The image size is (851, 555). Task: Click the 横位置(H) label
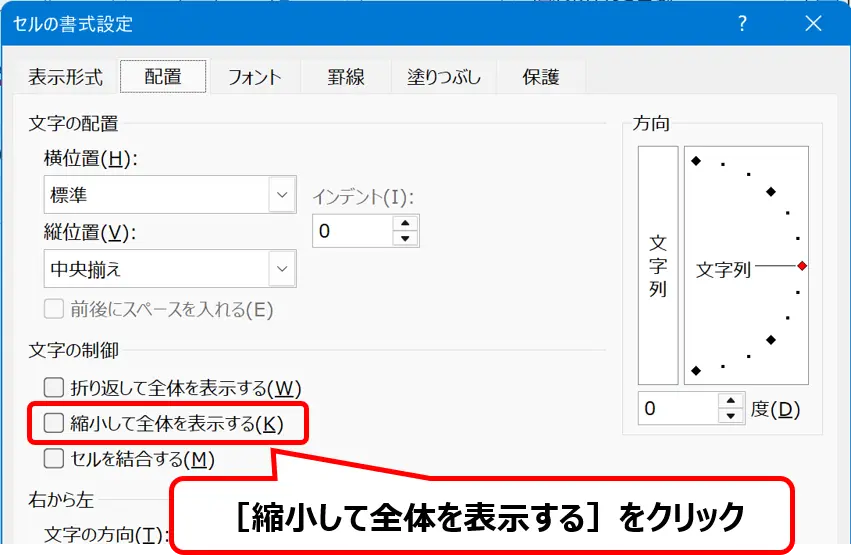click(91, 158)
